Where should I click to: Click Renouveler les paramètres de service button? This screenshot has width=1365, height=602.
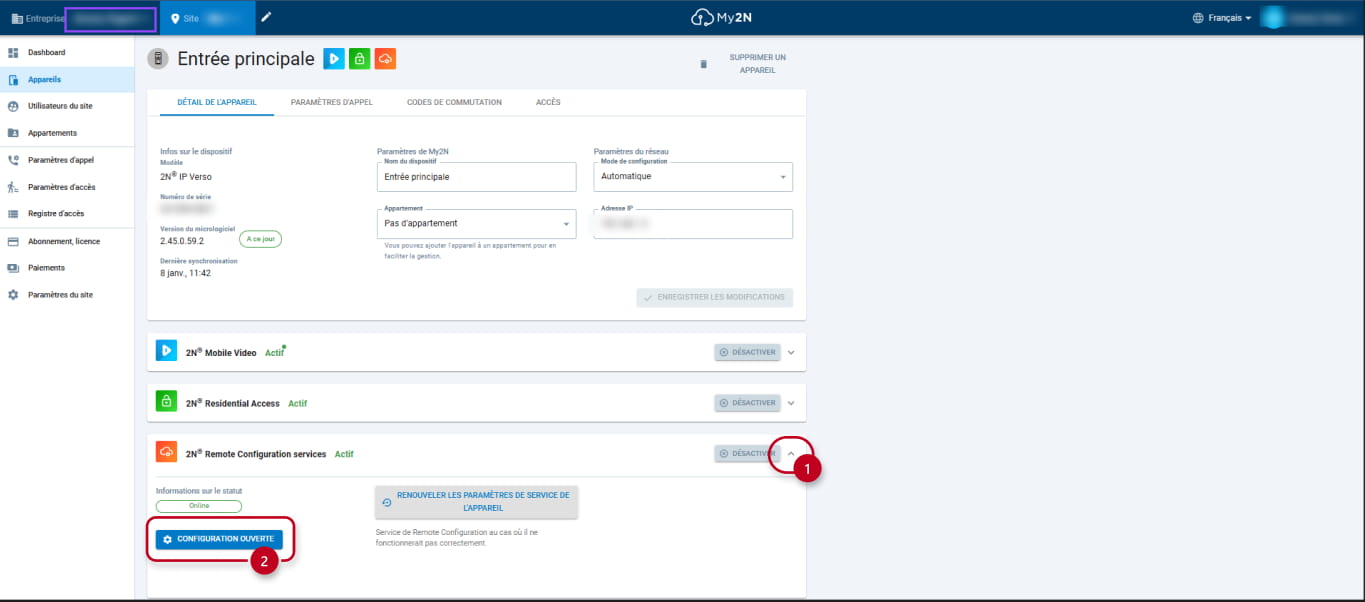point(477,502)
